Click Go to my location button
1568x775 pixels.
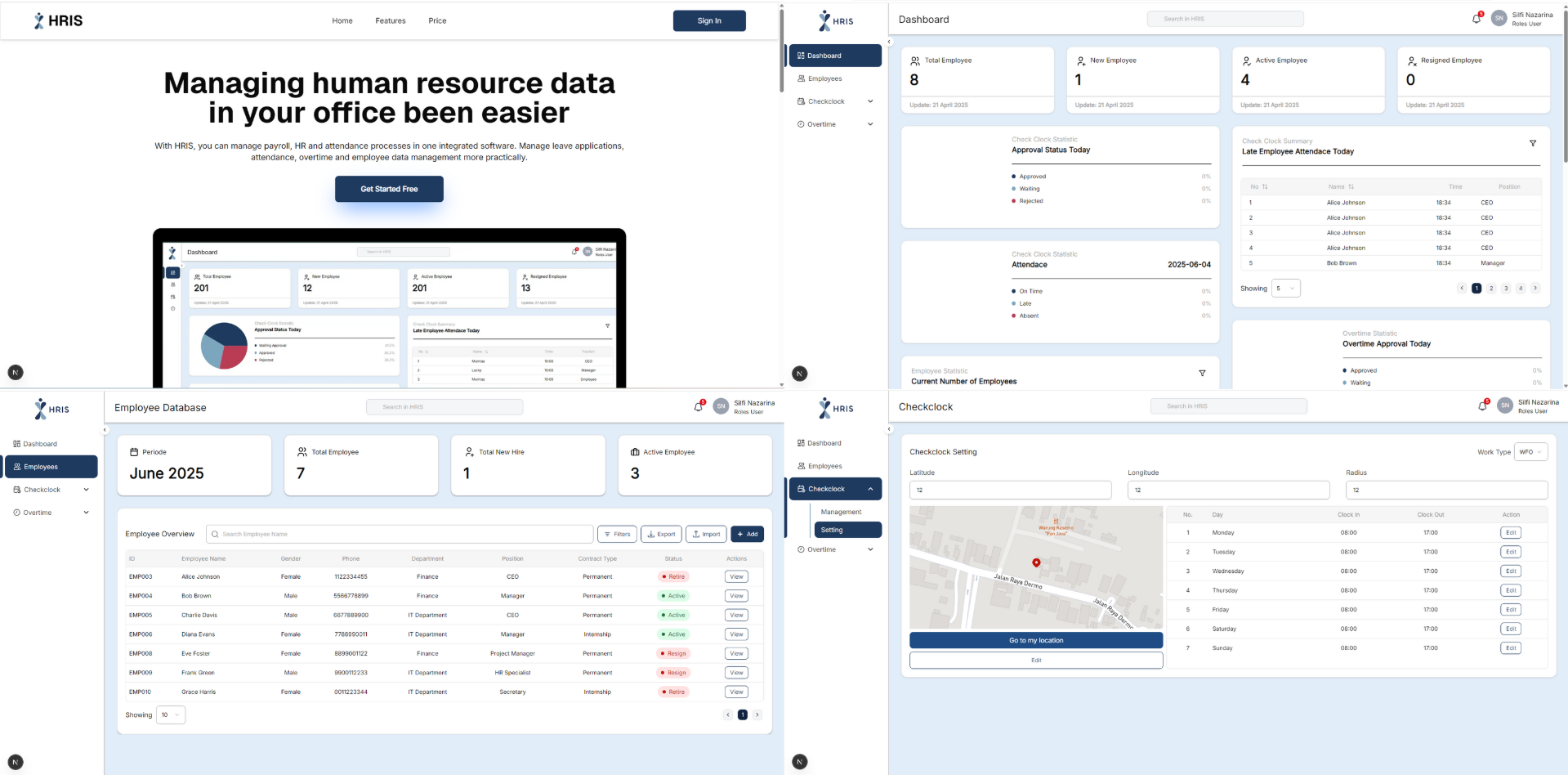[1036, 640]
